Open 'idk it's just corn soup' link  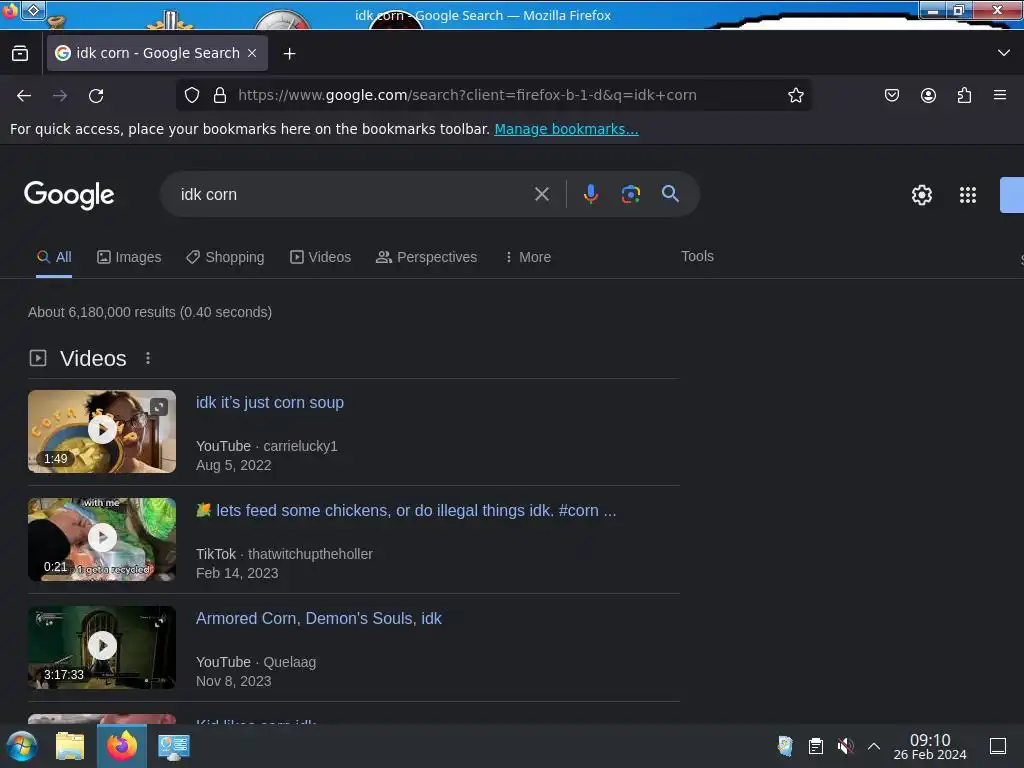tap(270, 402)
